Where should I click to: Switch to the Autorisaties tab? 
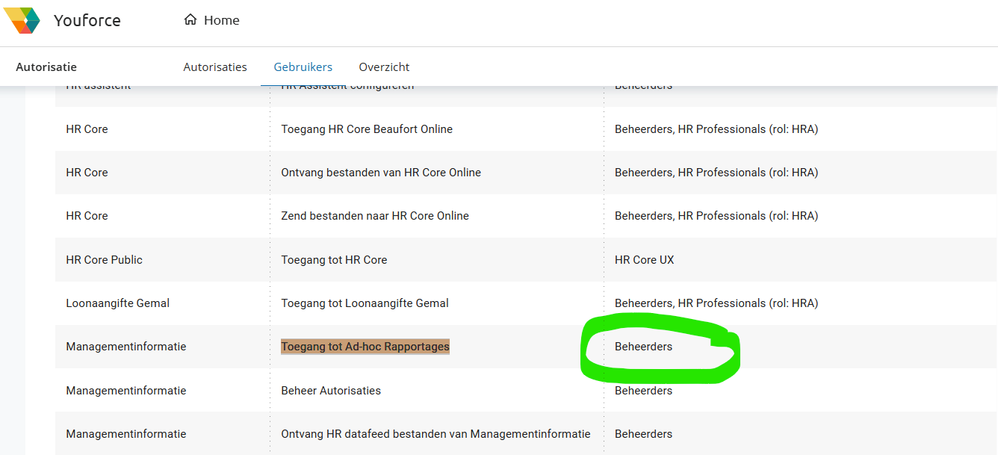click(x=215, y=67)
